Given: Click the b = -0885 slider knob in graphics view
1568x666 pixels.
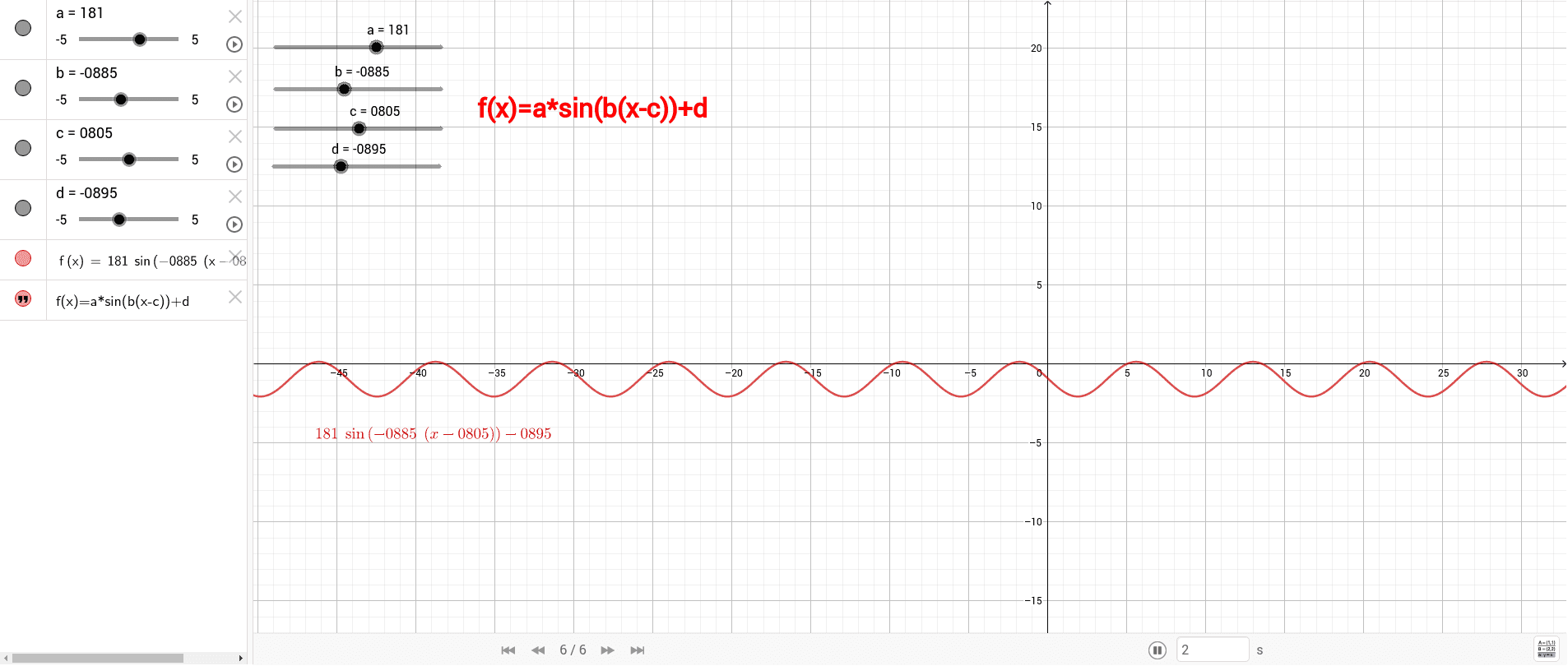Looking at the screenshot, I should (345, 89).
